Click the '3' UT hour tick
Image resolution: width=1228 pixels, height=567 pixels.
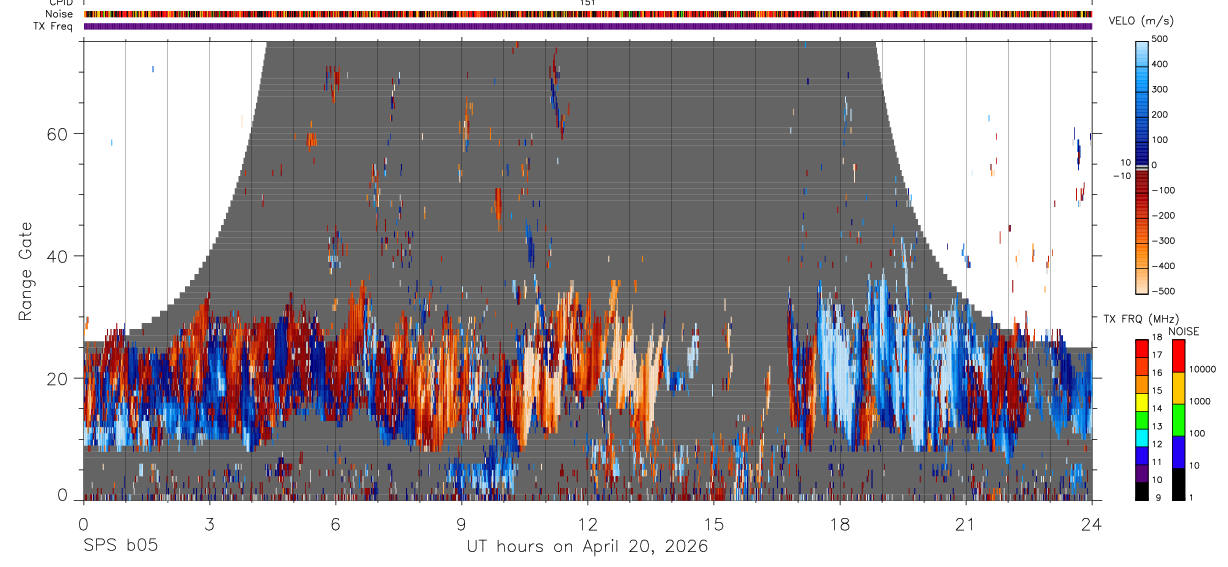pos(209,524)
